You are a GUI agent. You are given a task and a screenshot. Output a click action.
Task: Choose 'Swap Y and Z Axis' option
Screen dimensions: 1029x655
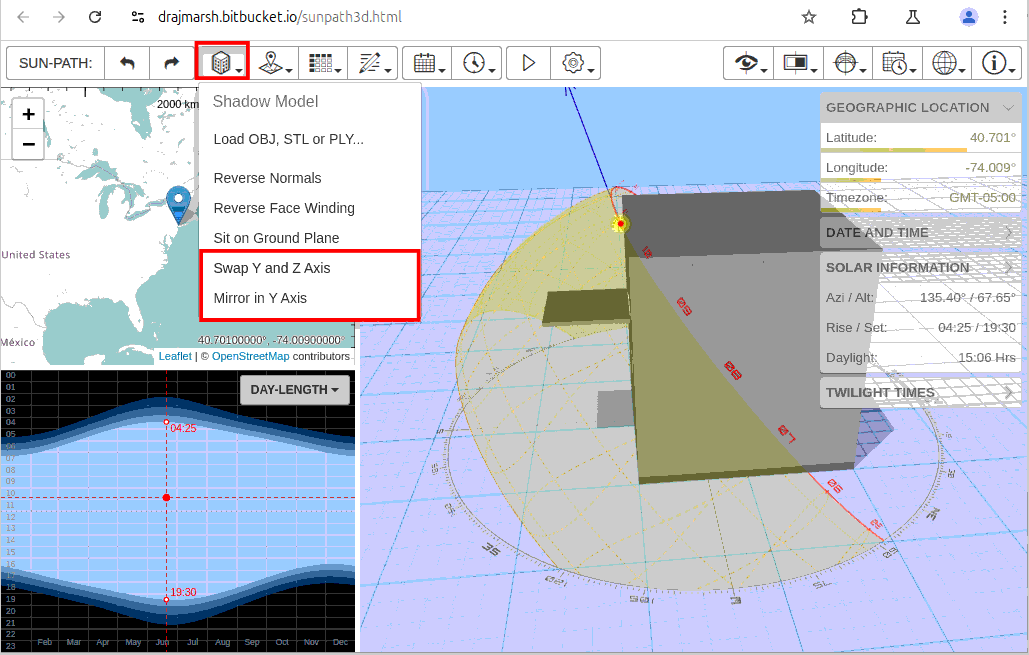click(272, 268)
